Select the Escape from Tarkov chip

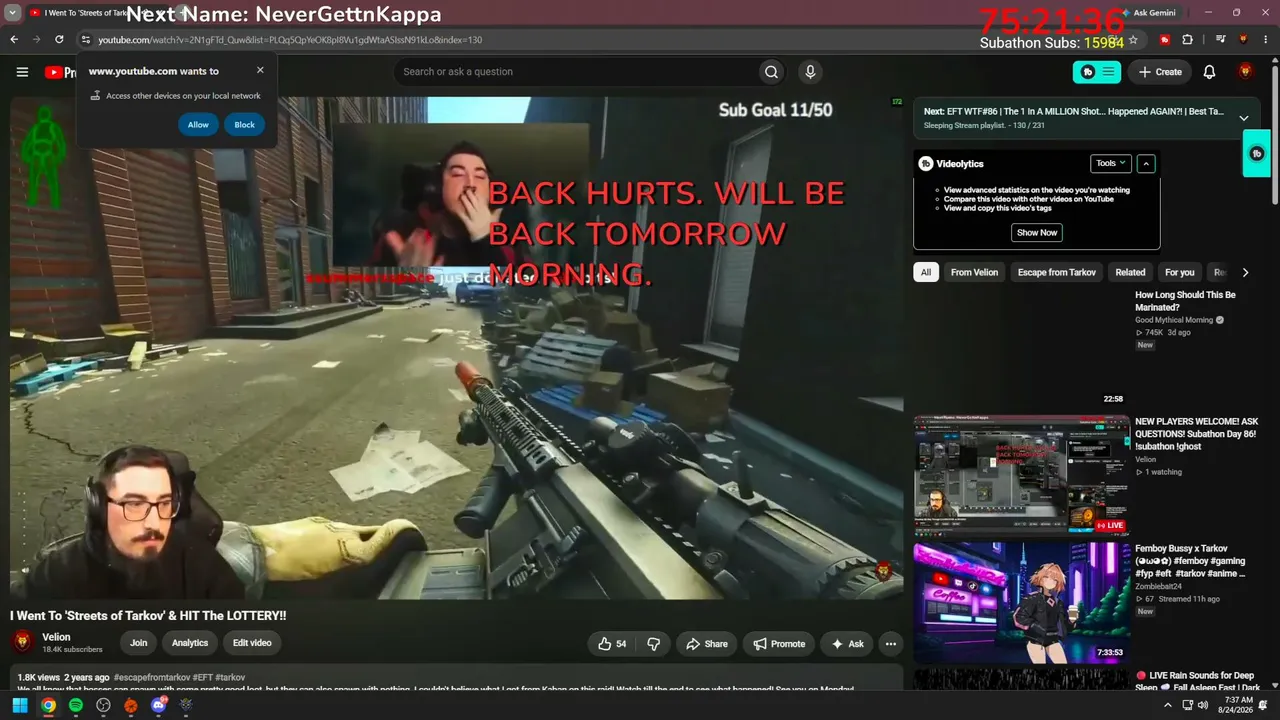[1057, 272]
